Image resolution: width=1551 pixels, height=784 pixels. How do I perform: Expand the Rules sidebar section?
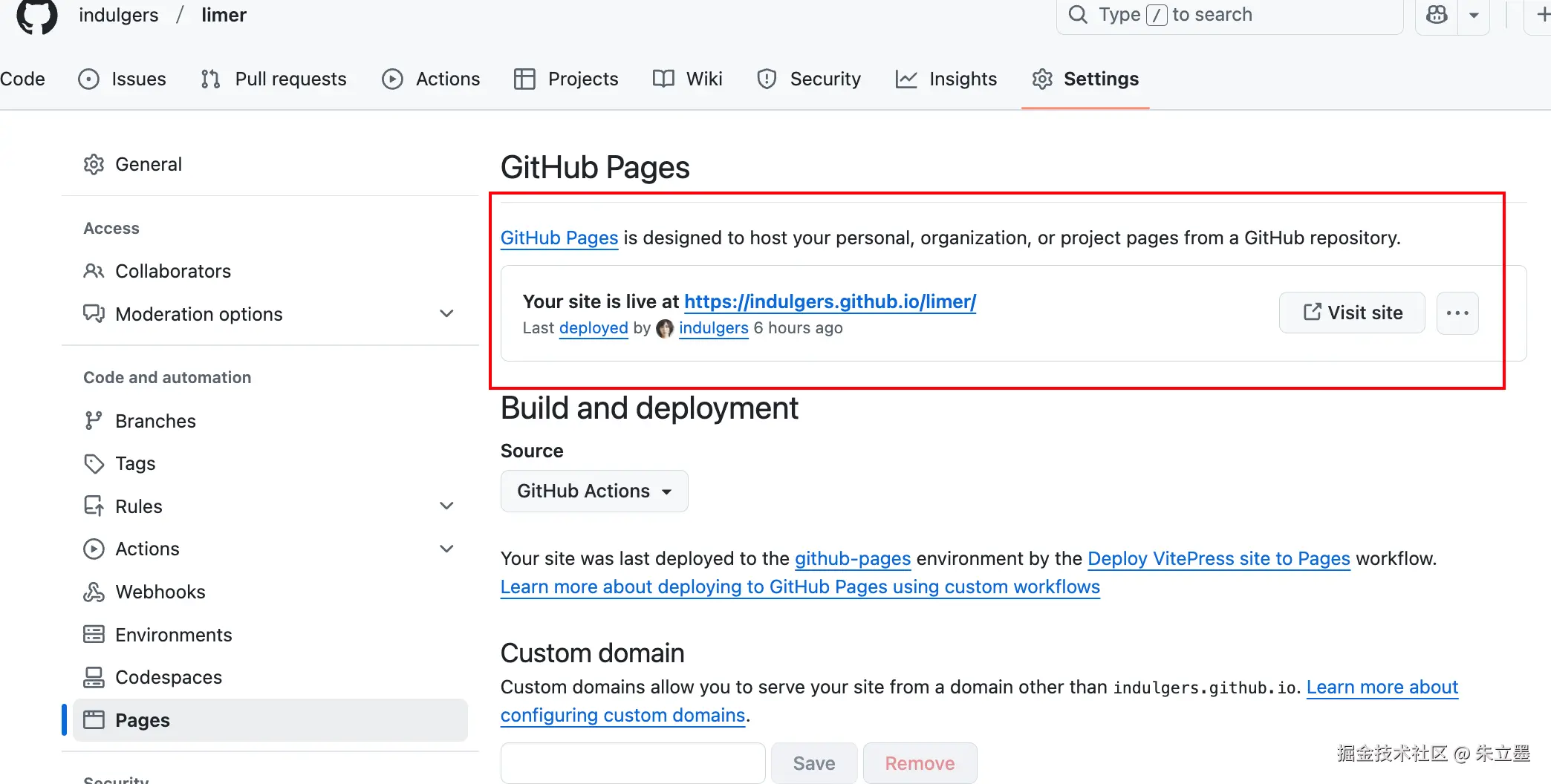click(x=446, y=506)
